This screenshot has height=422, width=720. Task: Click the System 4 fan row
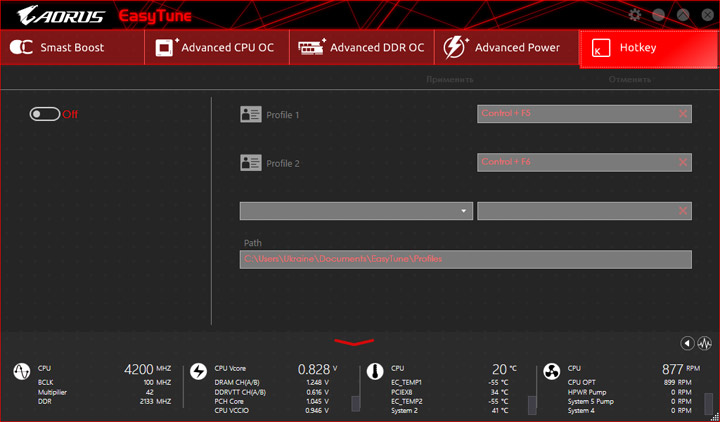coord(629,411)
